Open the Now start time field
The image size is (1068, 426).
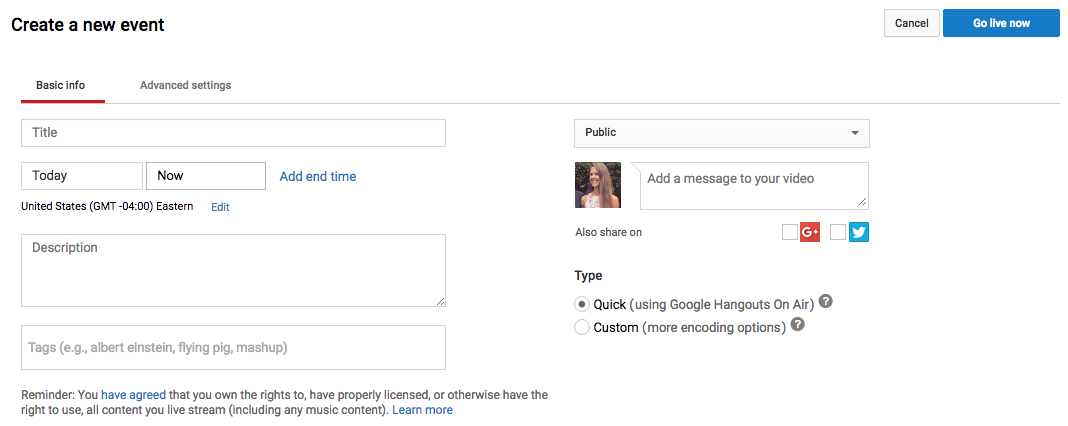tap(205, 176)
